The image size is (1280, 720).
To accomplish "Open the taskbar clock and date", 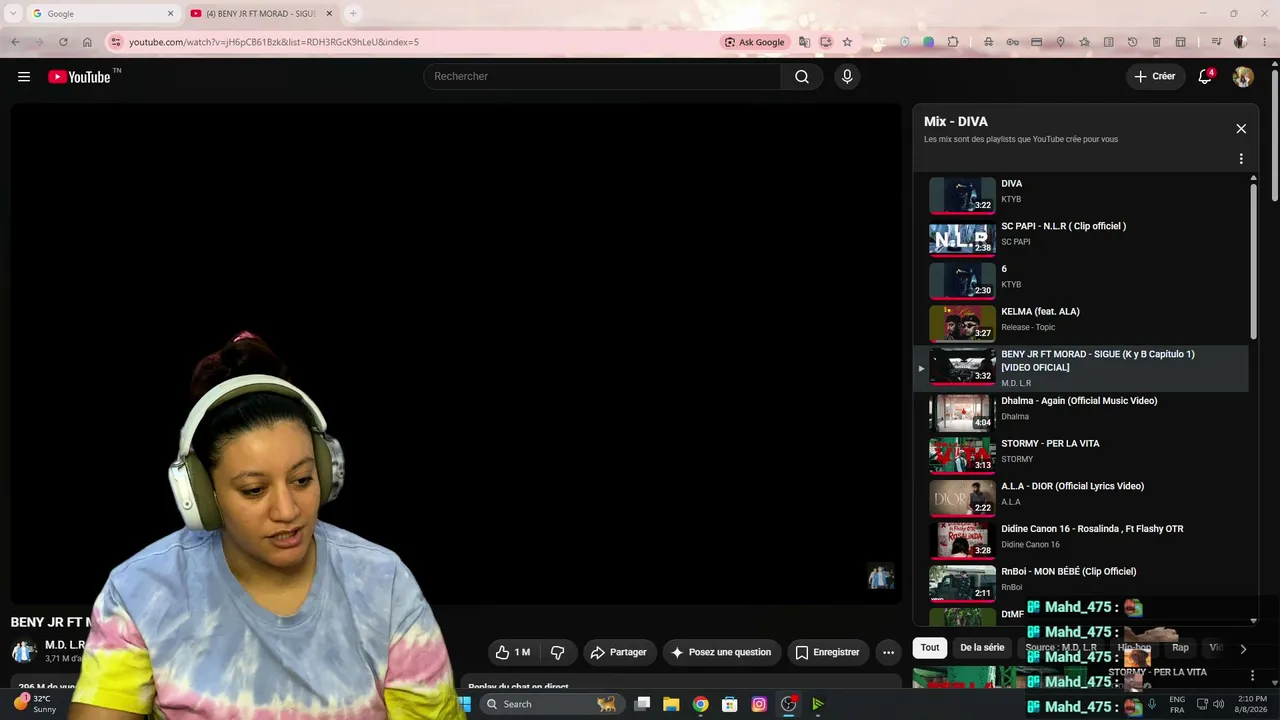I will [1252, 704].
